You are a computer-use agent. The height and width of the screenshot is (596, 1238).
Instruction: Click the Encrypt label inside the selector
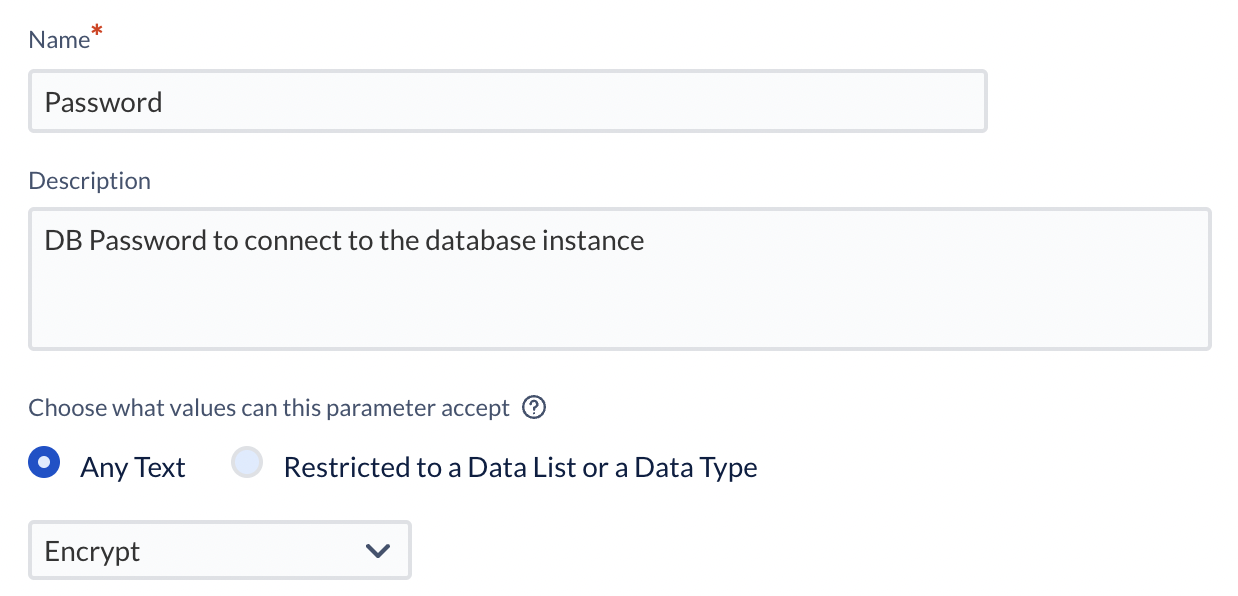click(91, 550)
